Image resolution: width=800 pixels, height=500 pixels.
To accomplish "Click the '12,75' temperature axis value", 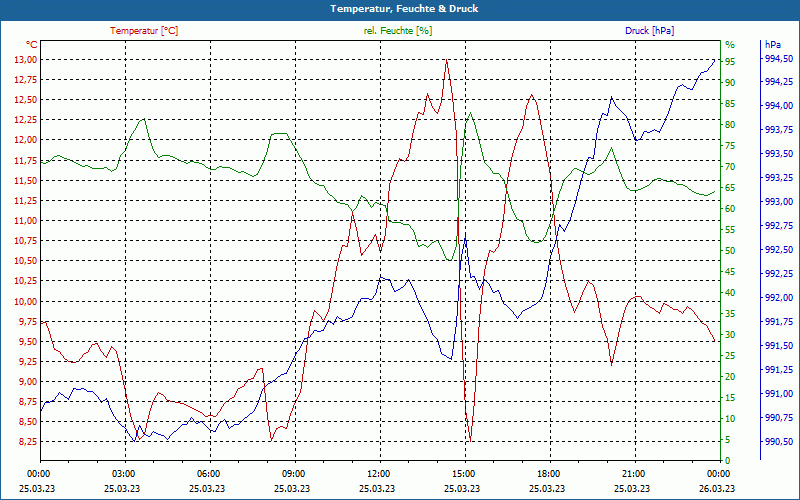I will pyautogui.click(x=26, y=80).
